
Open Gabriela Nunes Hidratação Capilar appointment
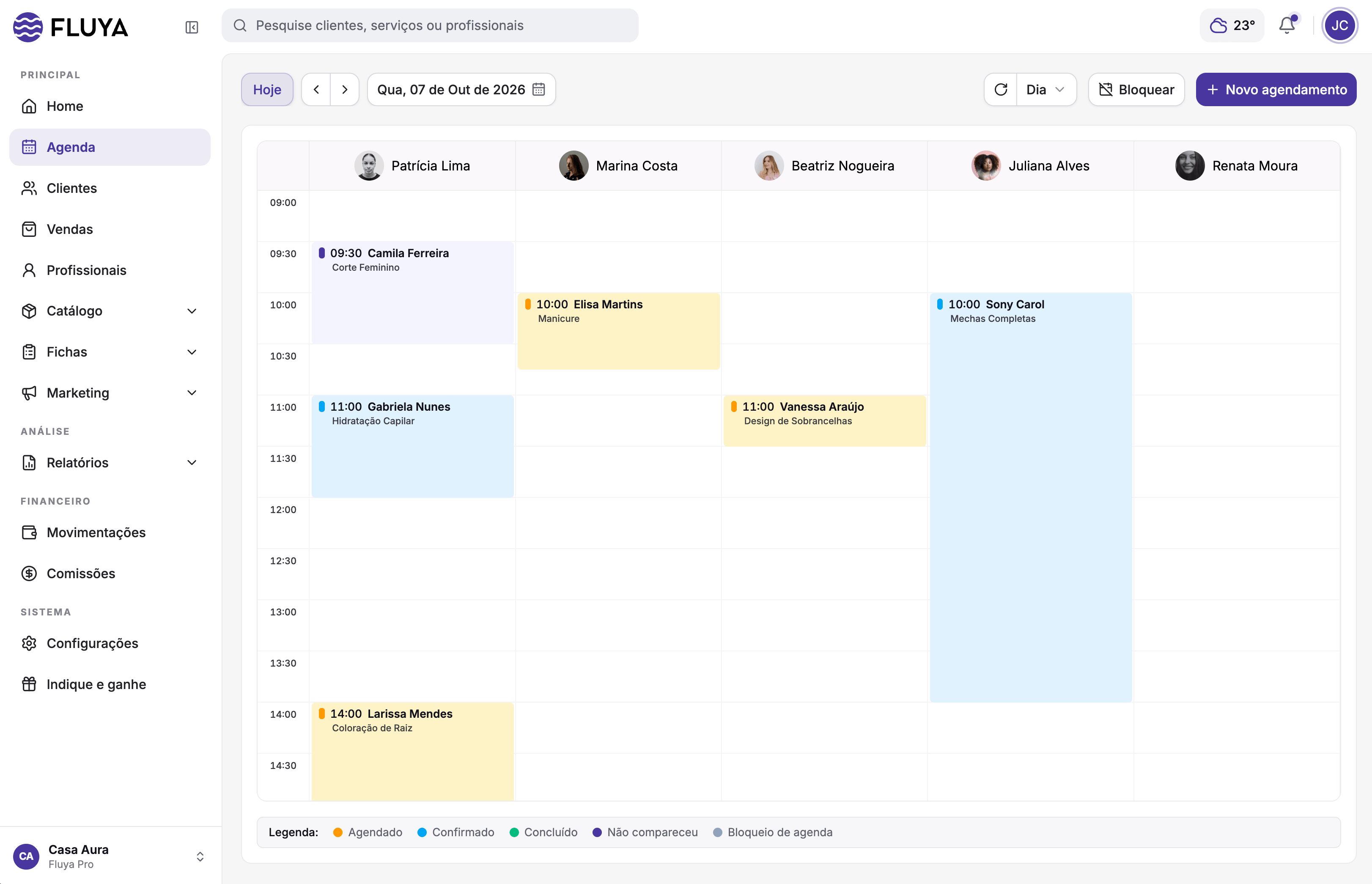coord(413,447)
